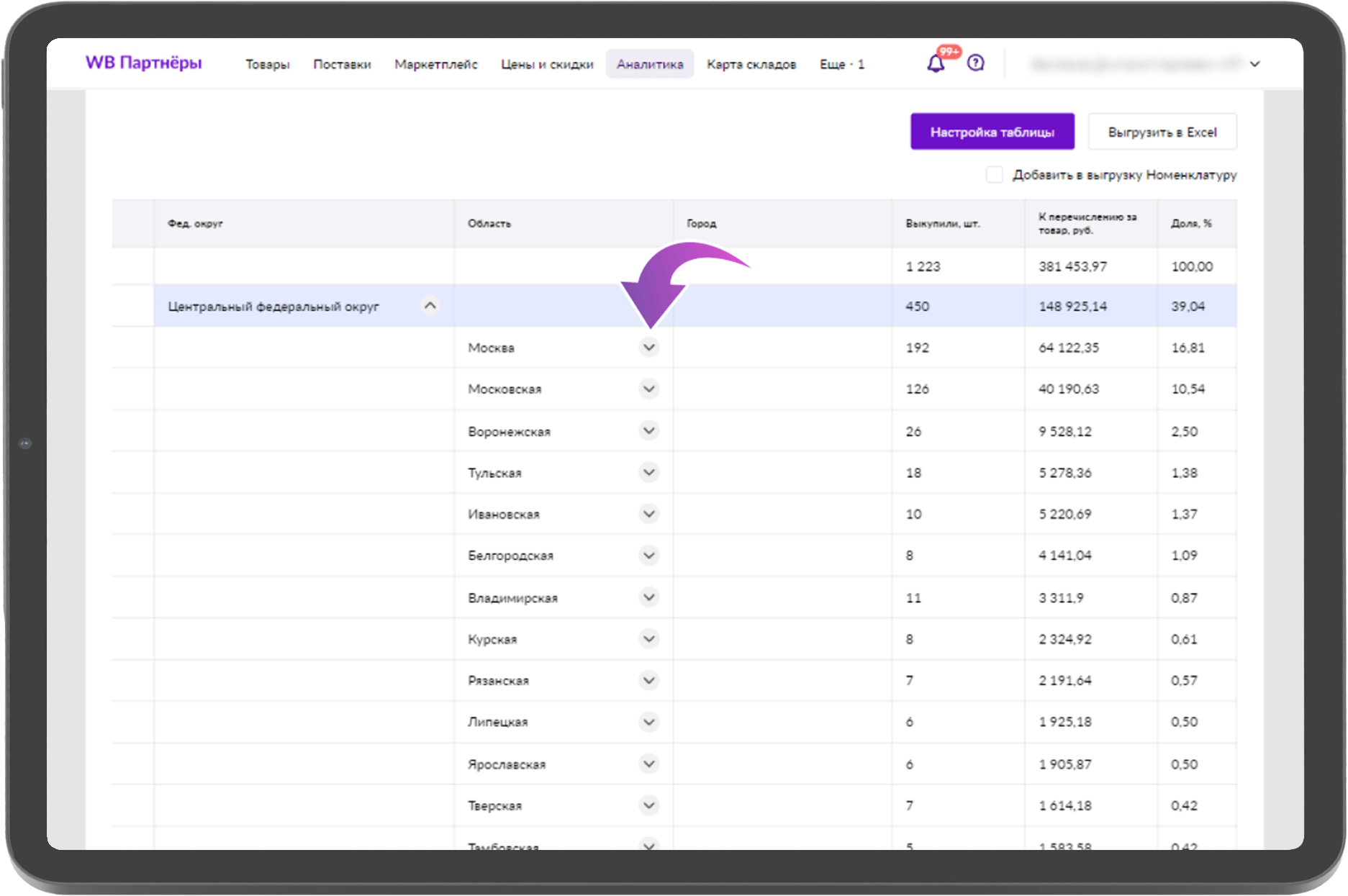Expand cities for Москва

tap(648, 347)
